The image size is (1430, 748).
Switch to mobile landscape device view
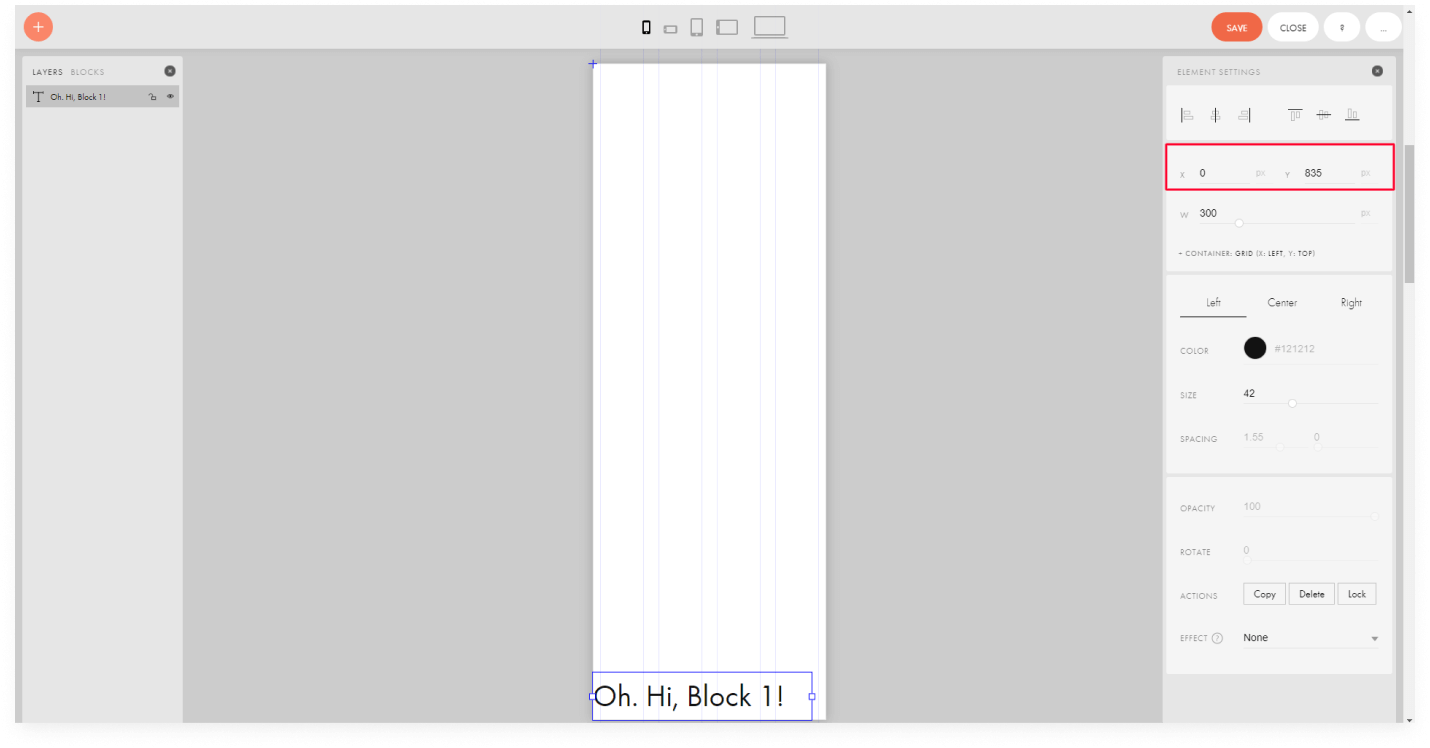click(670, 29)
